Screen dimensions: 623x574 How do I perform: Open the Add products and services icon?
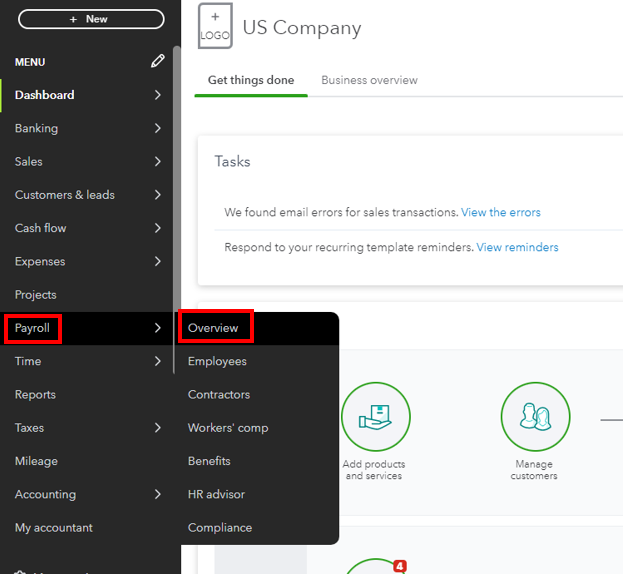pos(374,417)
